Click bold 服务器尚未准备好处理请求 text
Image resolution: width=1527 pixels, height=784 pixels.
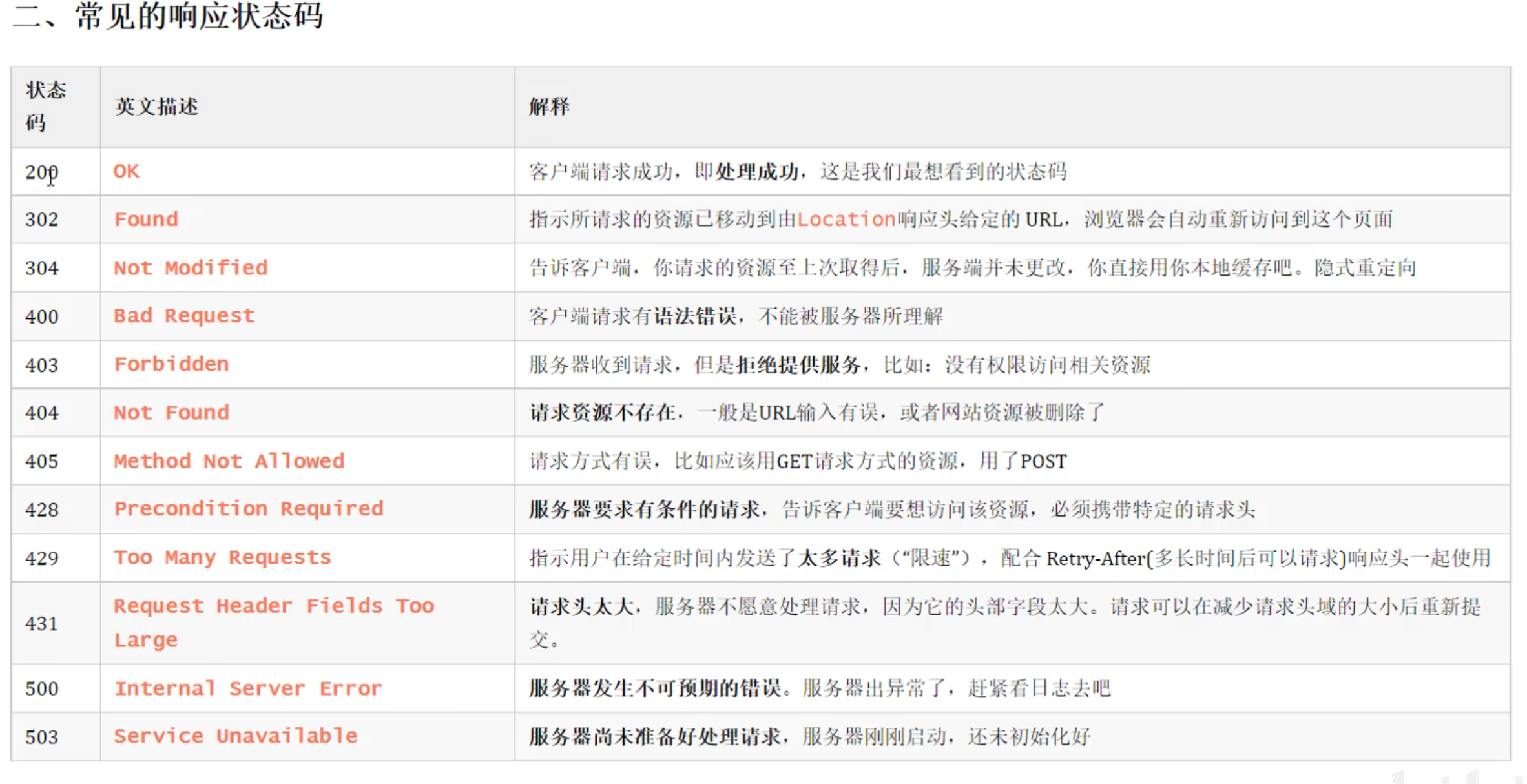click(654, 737)
